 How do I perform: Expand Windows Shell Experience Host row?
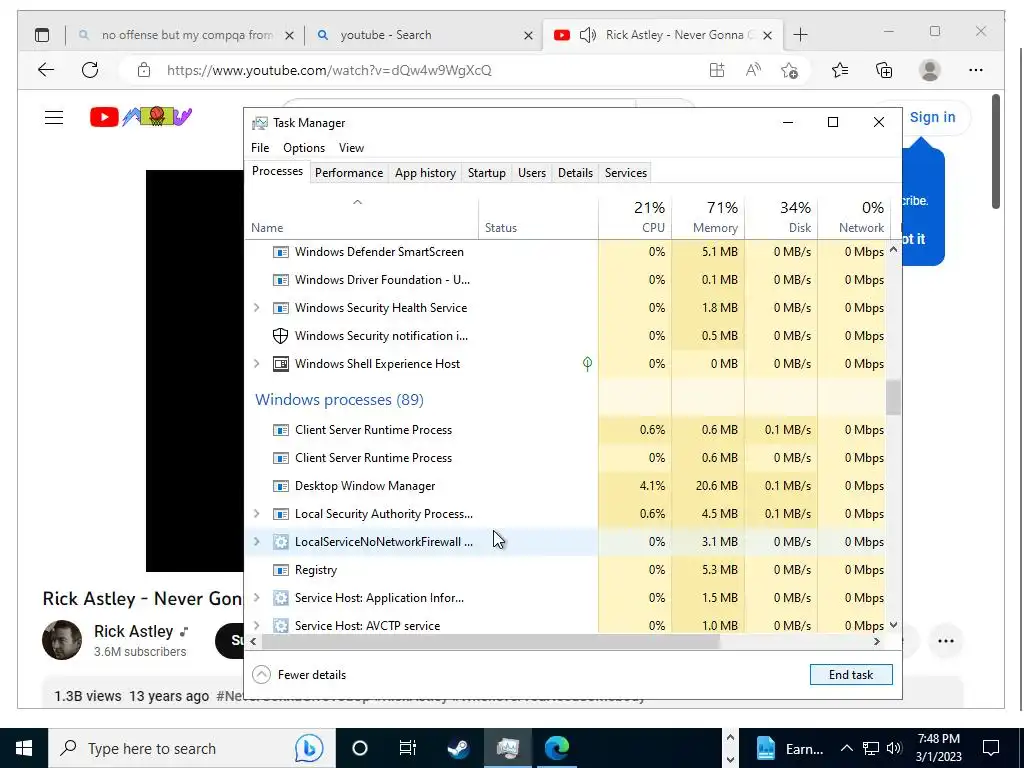257,364
